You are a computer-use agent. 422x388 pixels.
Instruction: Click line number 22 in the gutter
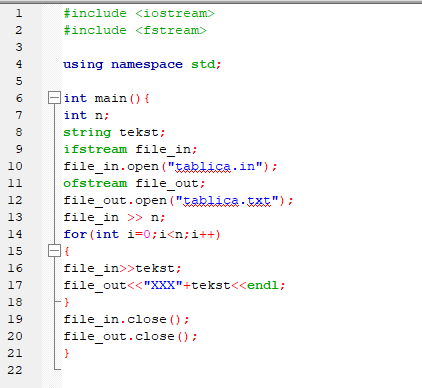15,370
